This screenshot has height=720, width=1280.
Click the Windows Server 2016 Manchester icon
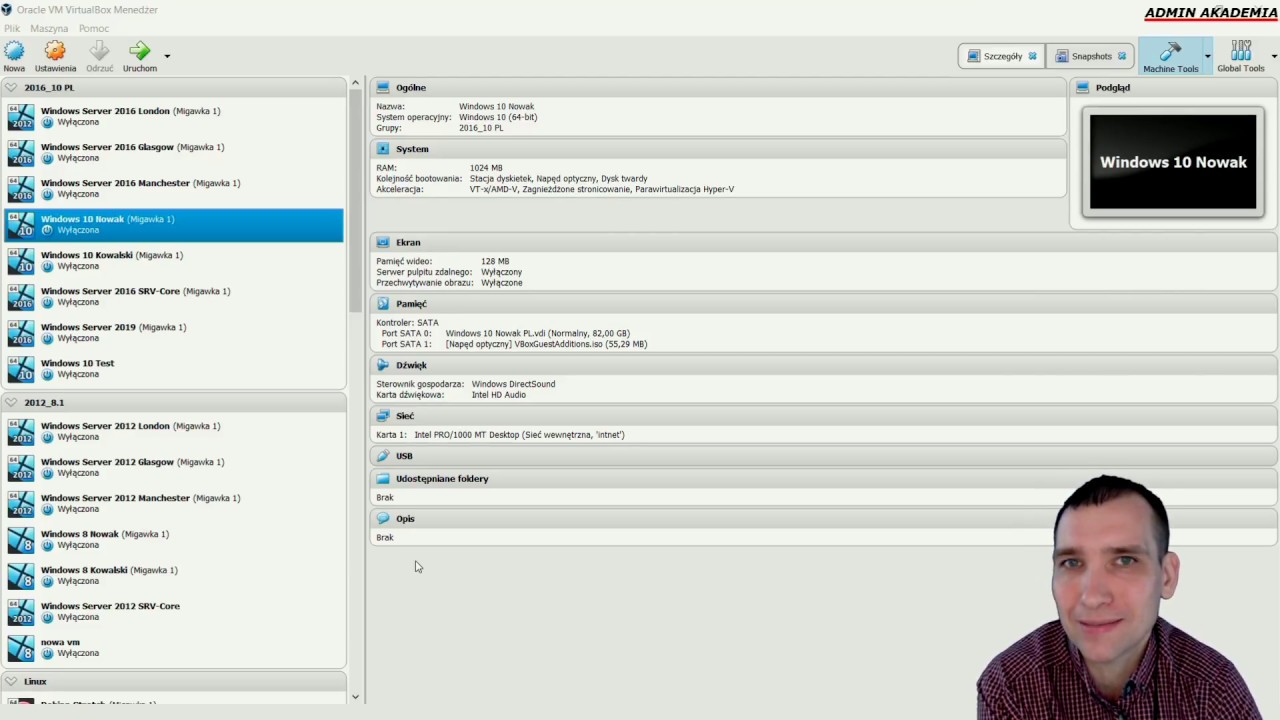(21, 189)
